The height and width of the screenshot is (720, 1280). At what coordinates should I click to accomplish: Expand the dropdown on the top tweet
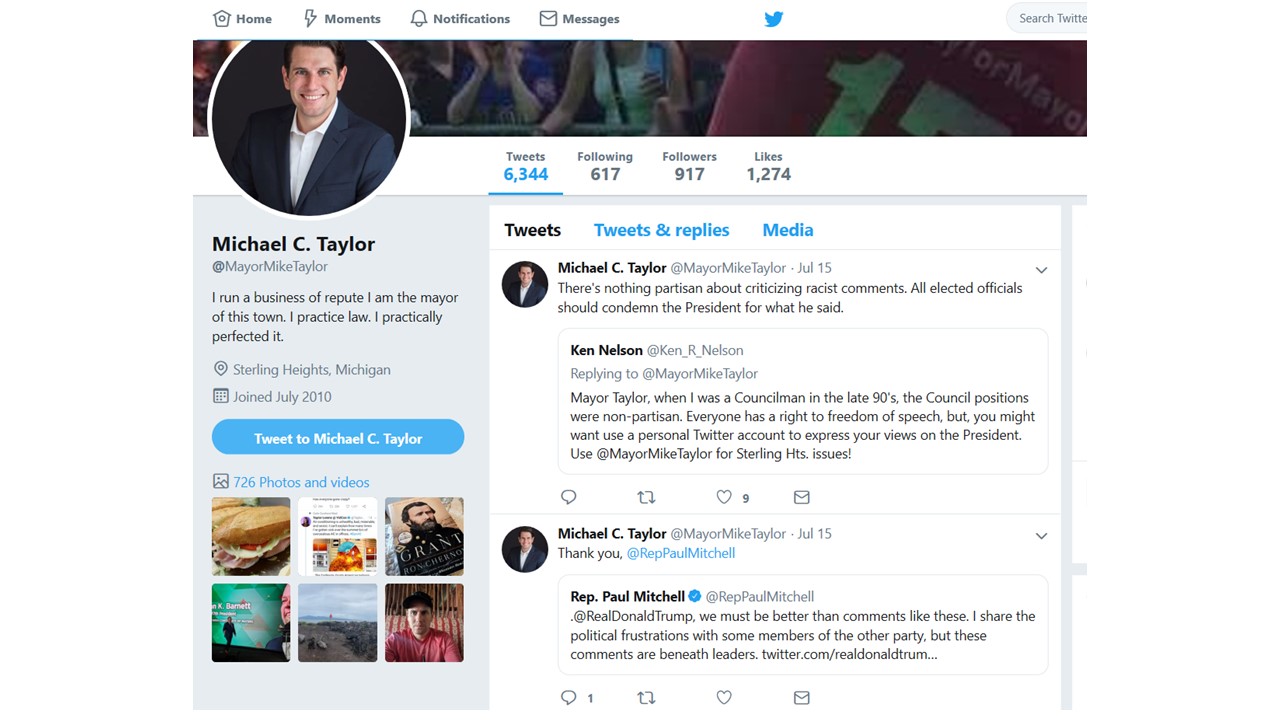click(1041, 269)
